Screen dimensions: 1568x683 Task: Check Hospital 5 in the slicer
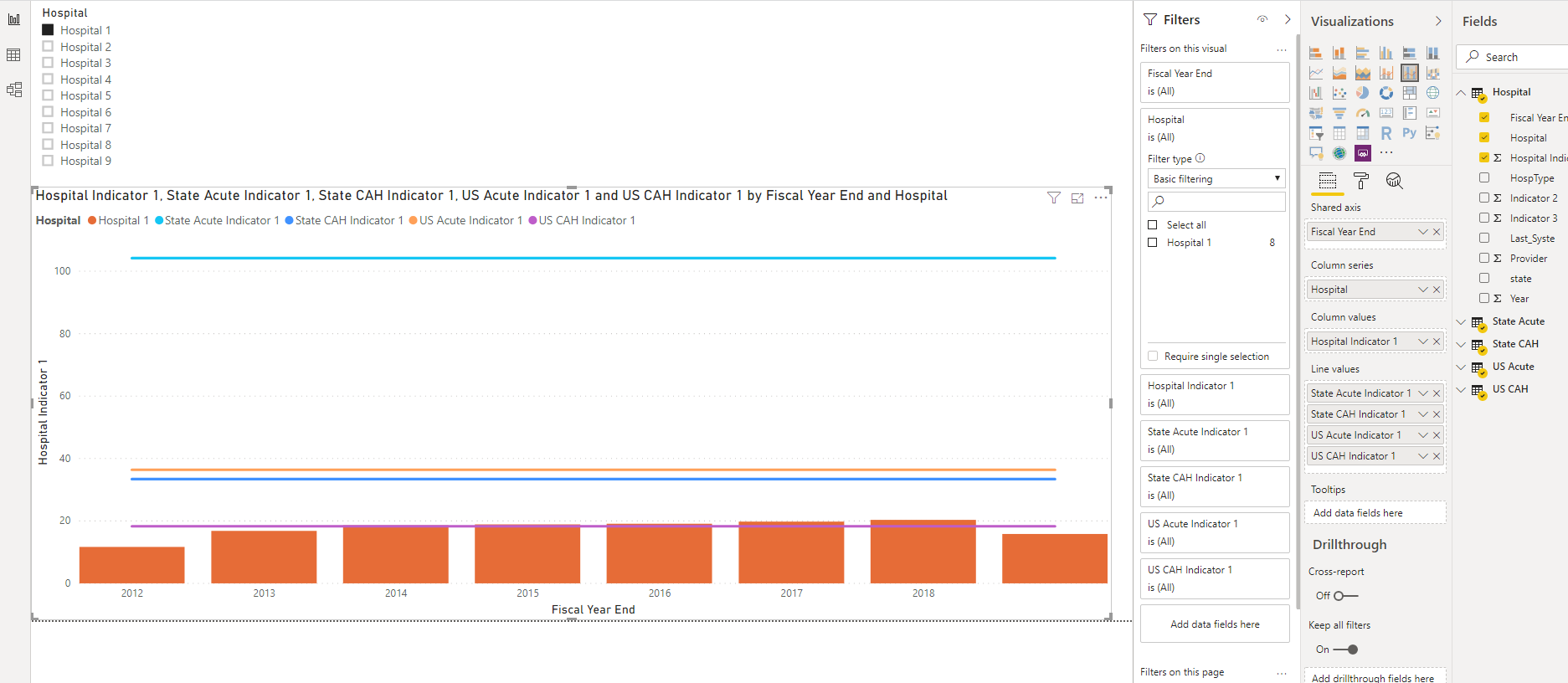point(48,95)
